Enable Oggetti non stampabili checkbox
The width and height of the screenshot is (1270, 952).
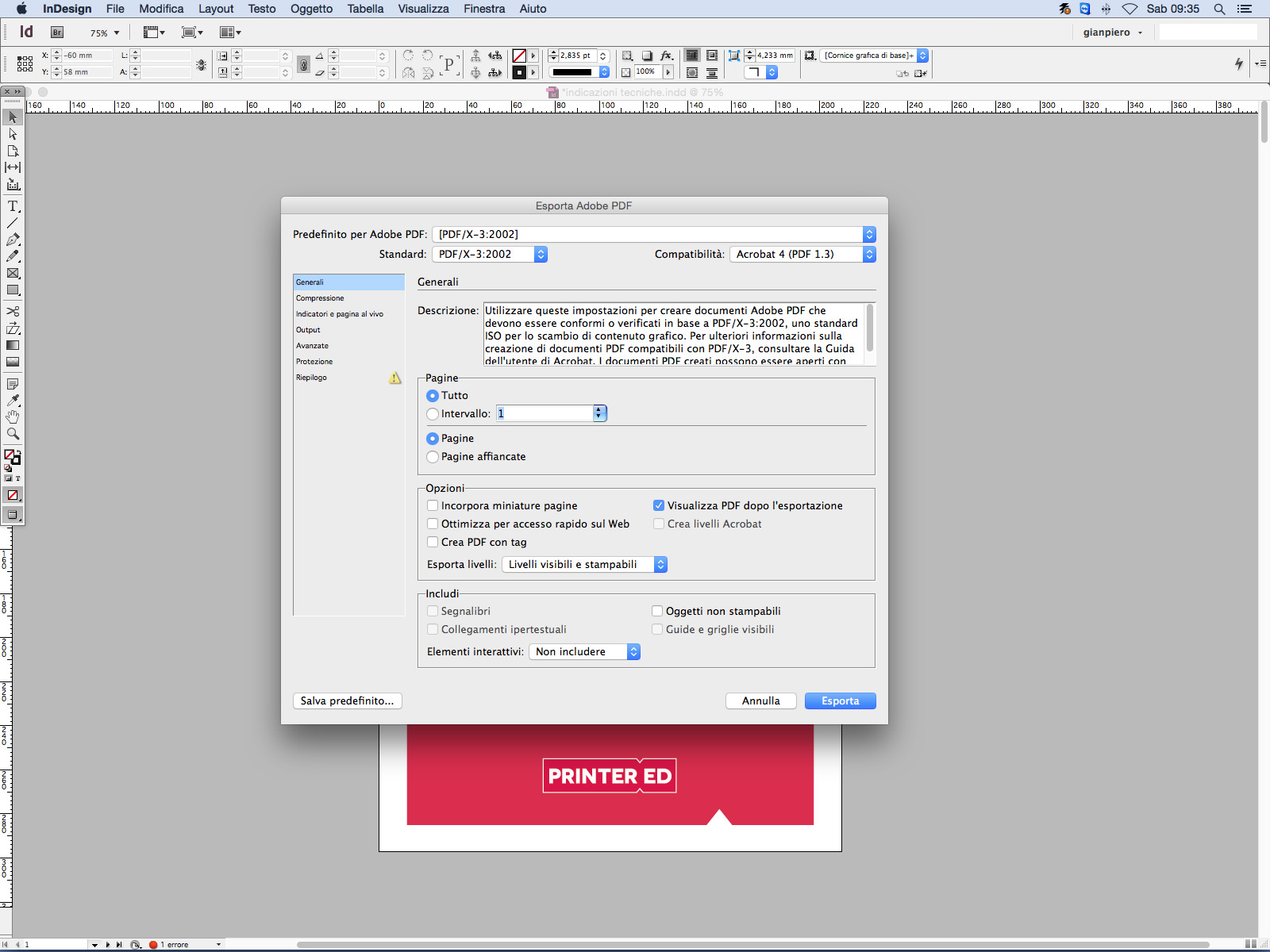[657, 611]
